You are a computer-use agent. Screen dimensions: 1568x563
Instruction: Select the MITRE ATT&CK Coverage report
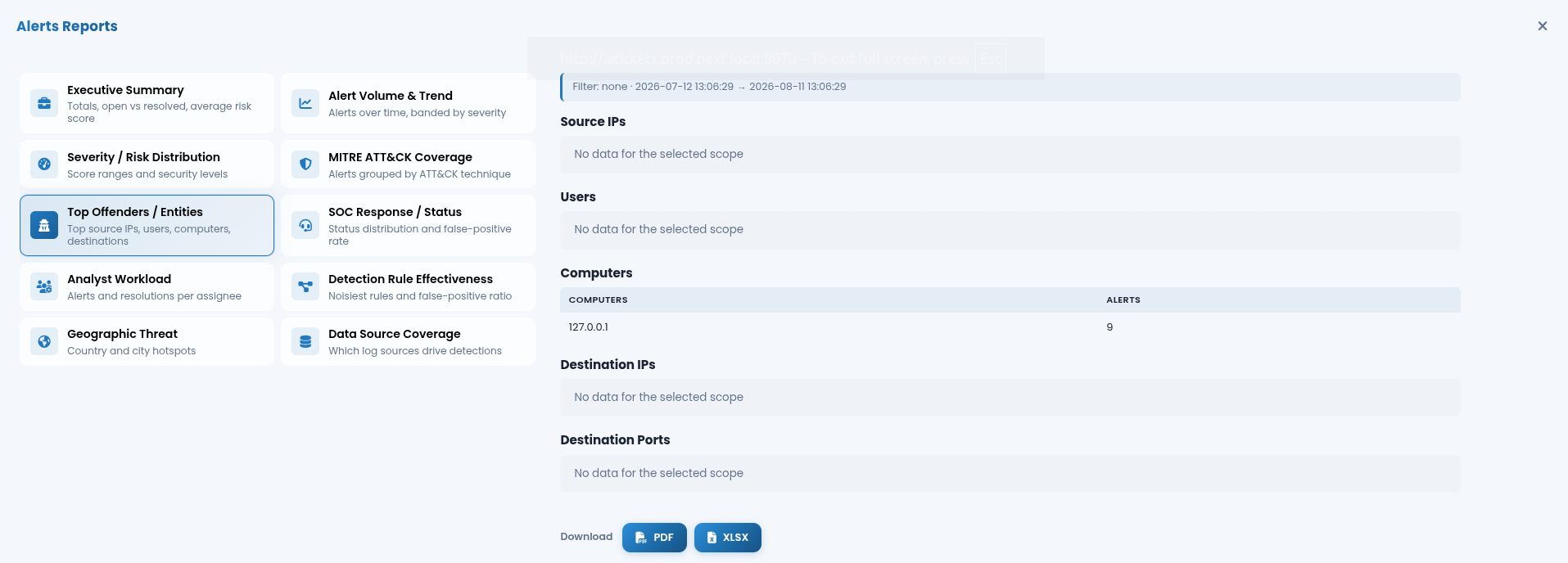click(x=408, y=164)
